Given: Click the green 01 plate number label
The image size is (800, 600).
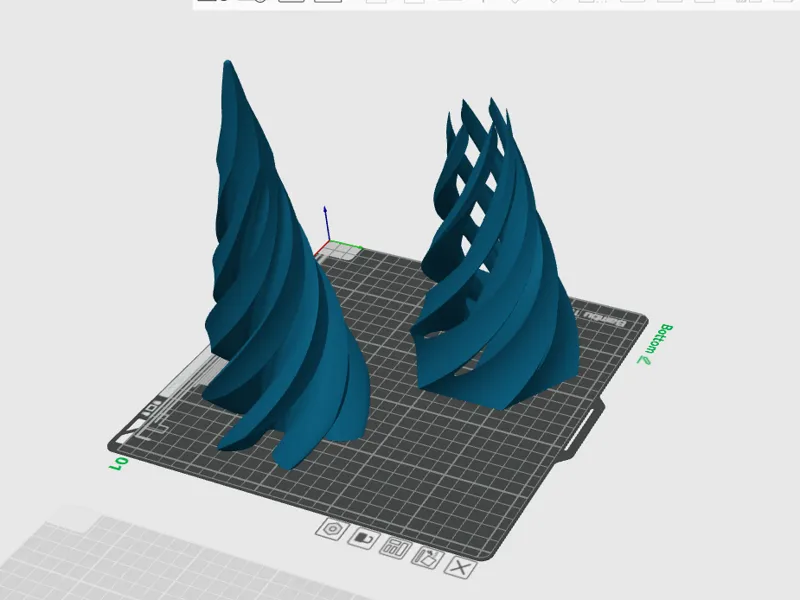Looking at the screenshot, I should coord(118,464).
